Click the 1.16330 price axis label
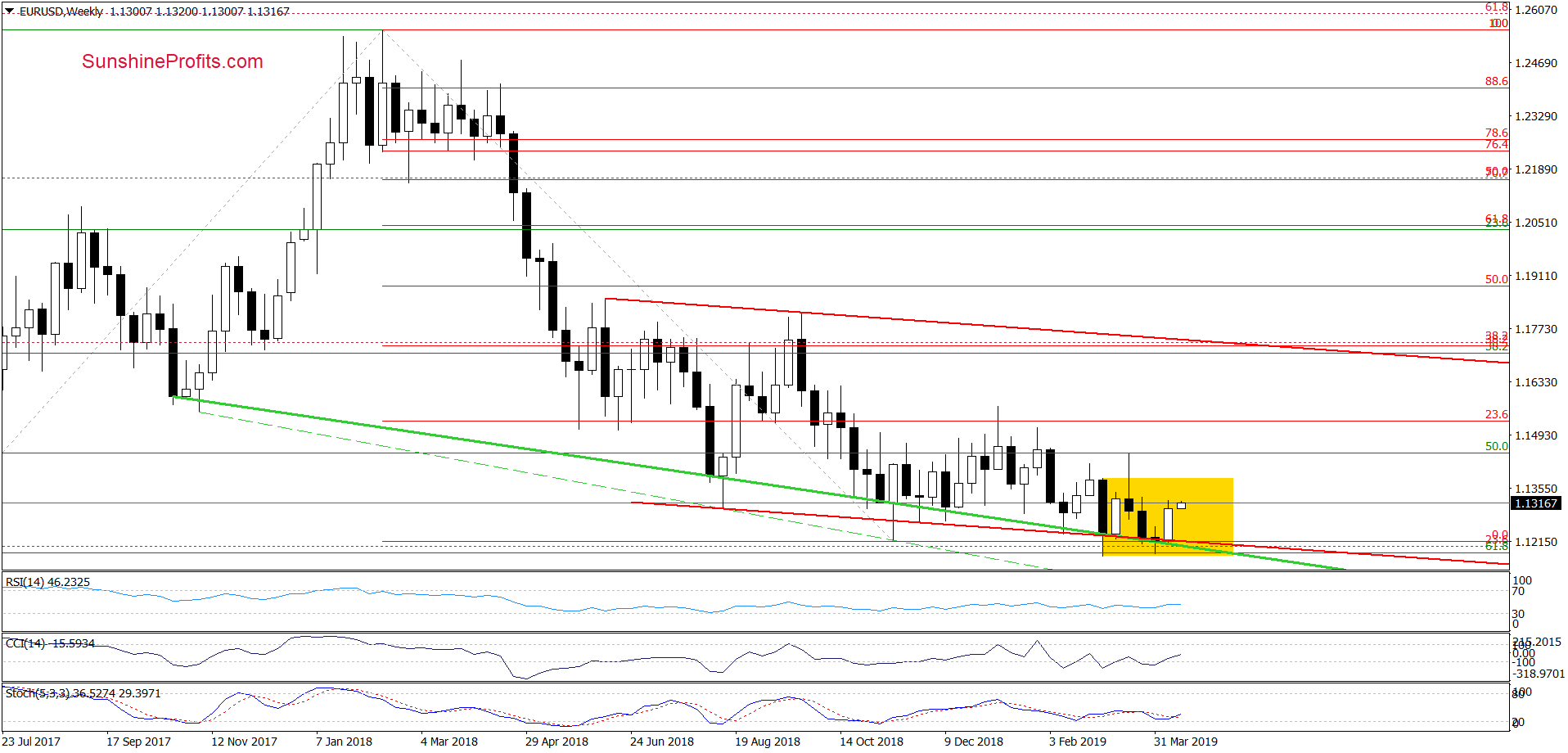This screenshot has height=753, width=1568. coord(1536,382)
